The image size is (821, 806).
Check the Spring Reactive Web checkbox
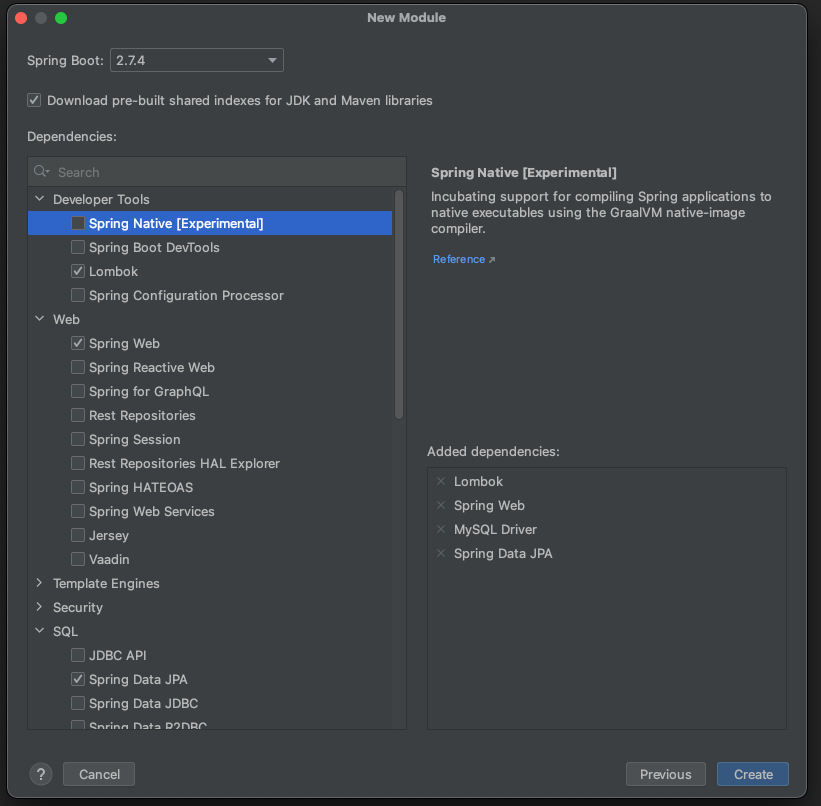[x=78, y=367]
